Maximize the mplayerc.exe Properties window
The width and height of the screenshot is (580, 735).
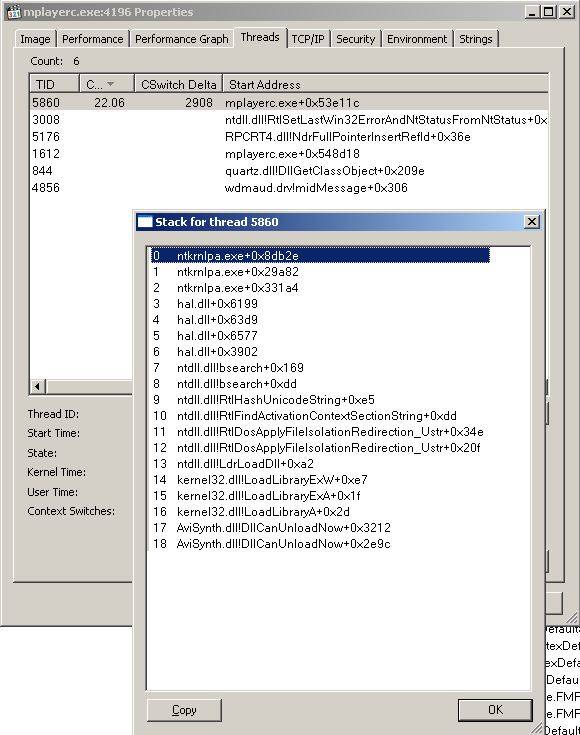click(x=549, y=12)
